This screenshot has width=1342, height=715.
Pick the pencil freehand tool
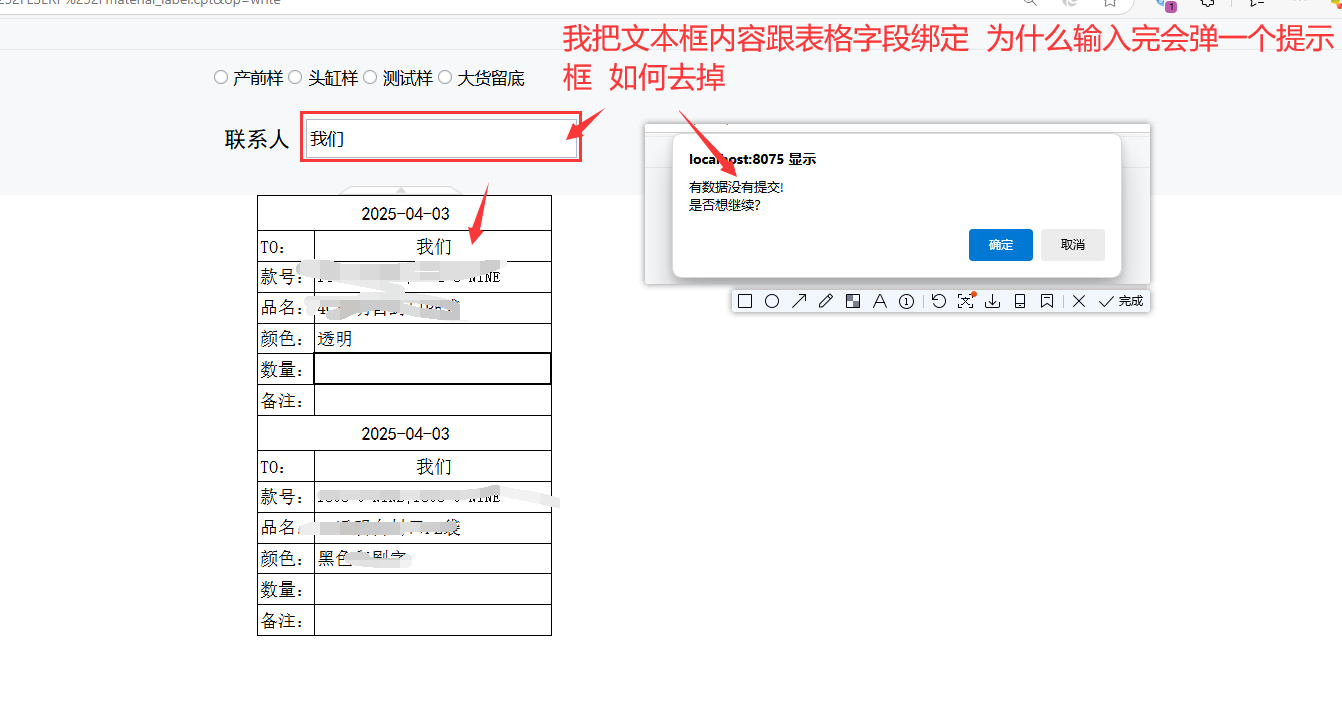[x=826, y=301]
